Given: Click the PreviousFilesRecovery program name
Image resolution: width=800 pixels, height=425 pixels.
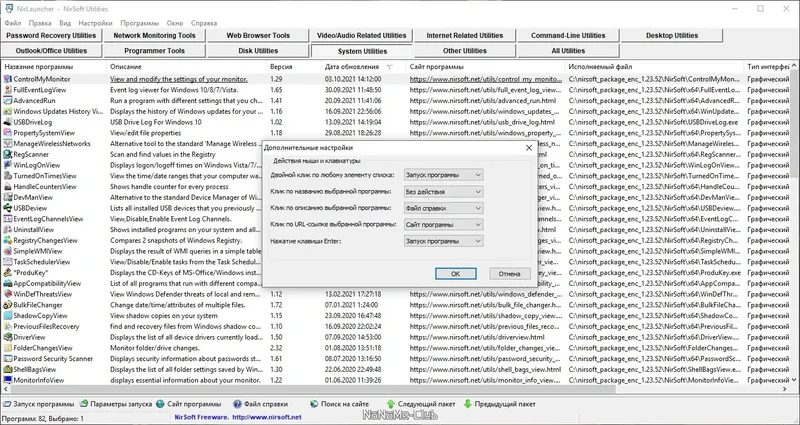Looking at the screenshot, I should pyautogui.click(x=46, y=327).
